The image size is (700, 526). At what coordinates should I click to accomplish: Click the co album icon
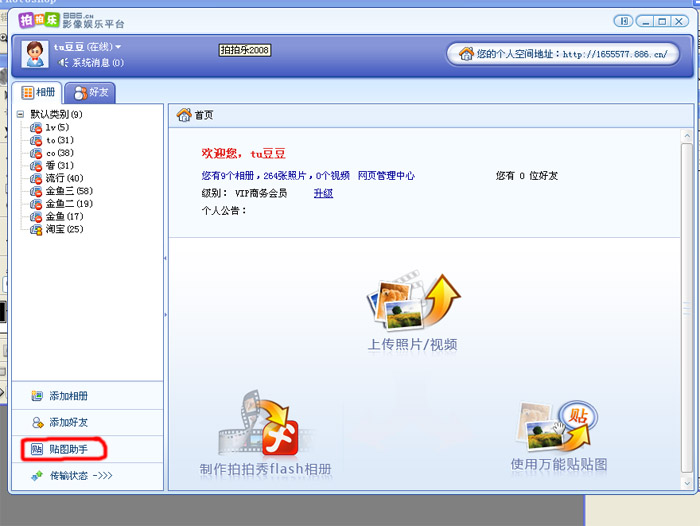pos(36,153)
